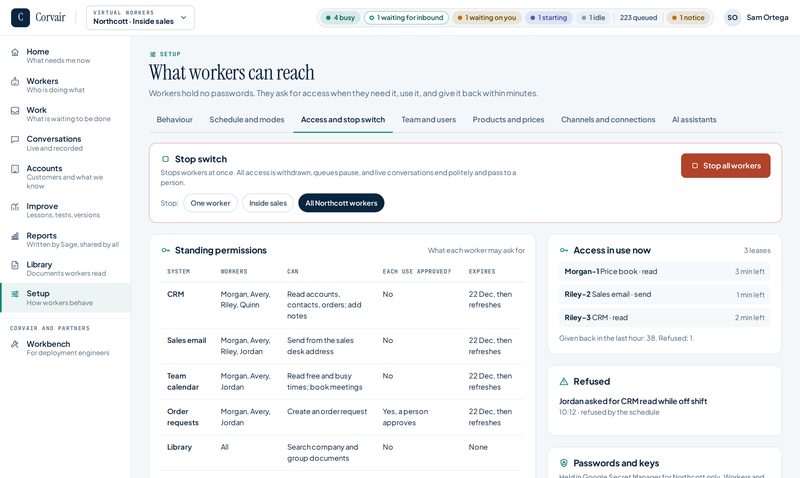Screen dimensions: 800x478
Task: Go to the Team and users tab
Action: tap(429, 119)
